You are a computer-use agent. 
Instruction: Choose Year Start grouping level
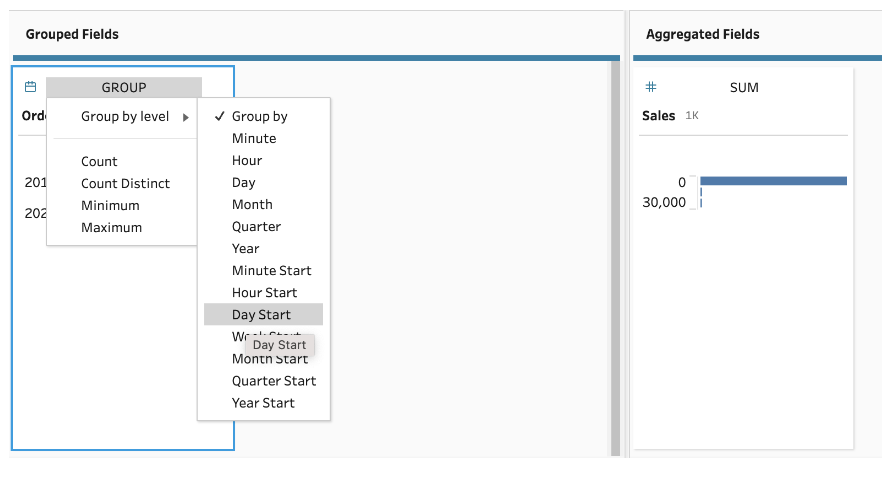pos(263,402)
